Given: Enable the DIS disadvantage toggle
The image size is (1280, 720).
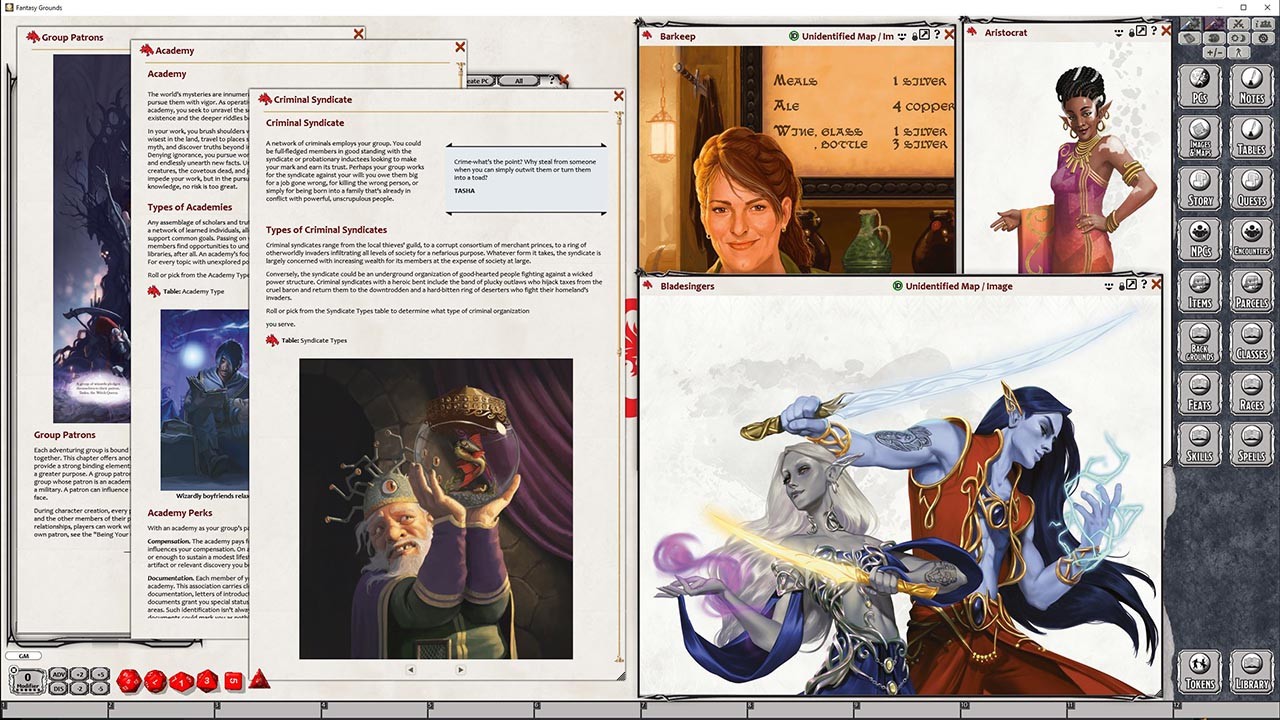Looking at the screenshot, I should pyautogui.click(x=58, y=687).
